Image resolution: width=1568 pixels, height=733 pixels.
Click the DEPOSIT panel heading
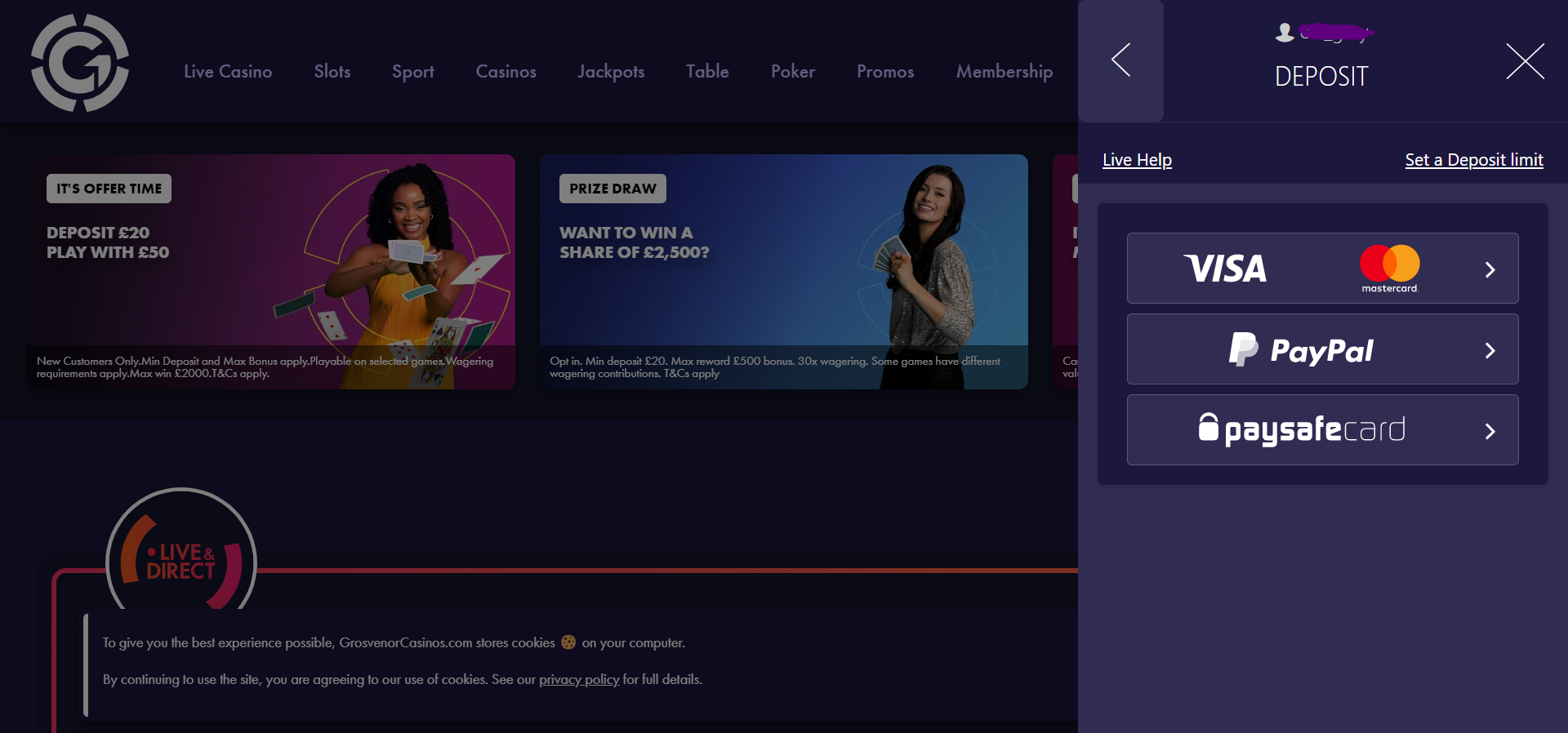tap(1321, 77)
